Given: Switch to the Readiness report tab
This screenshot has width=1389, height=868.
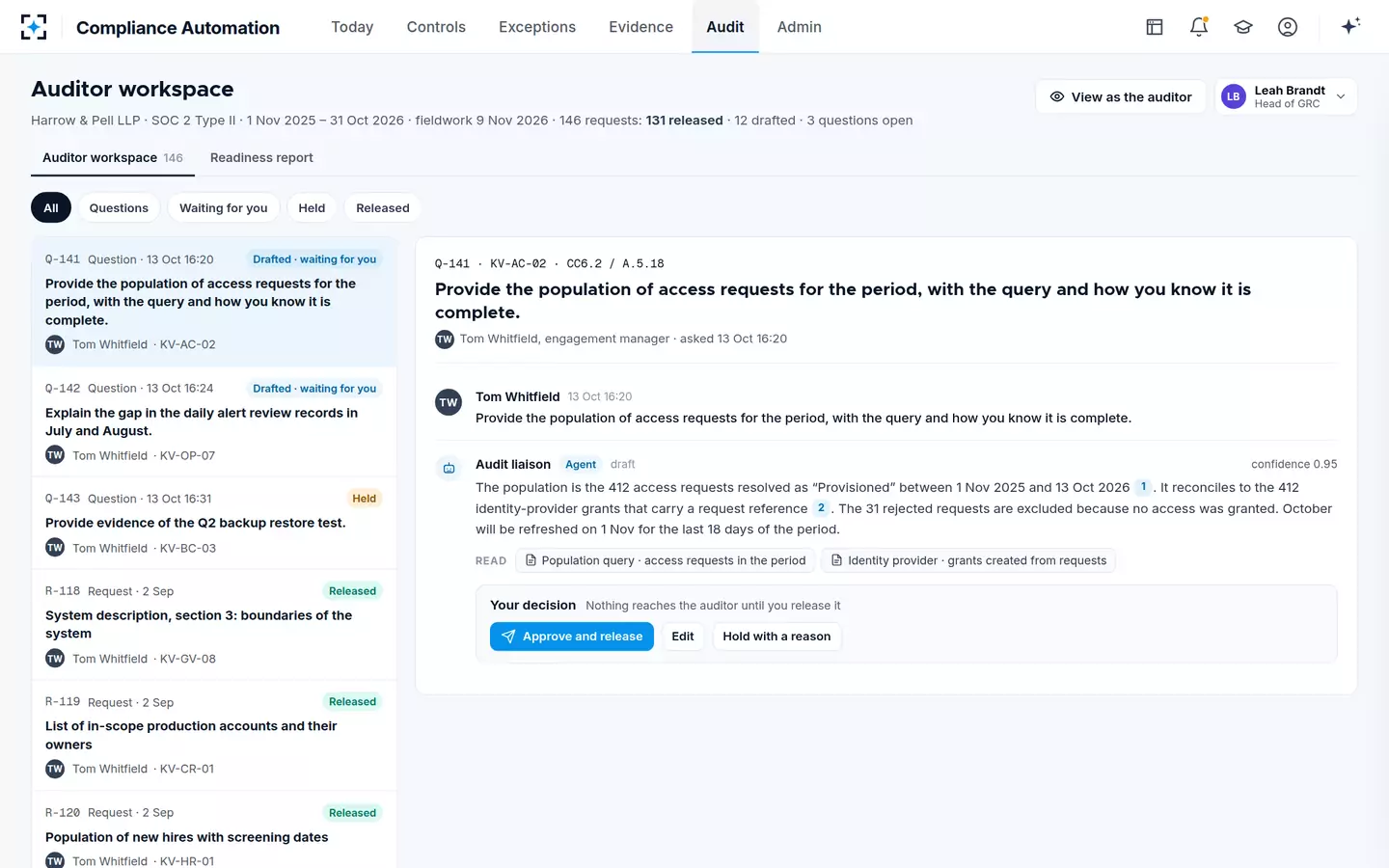Looking at the screenshot, I should [x=261, y=157].
